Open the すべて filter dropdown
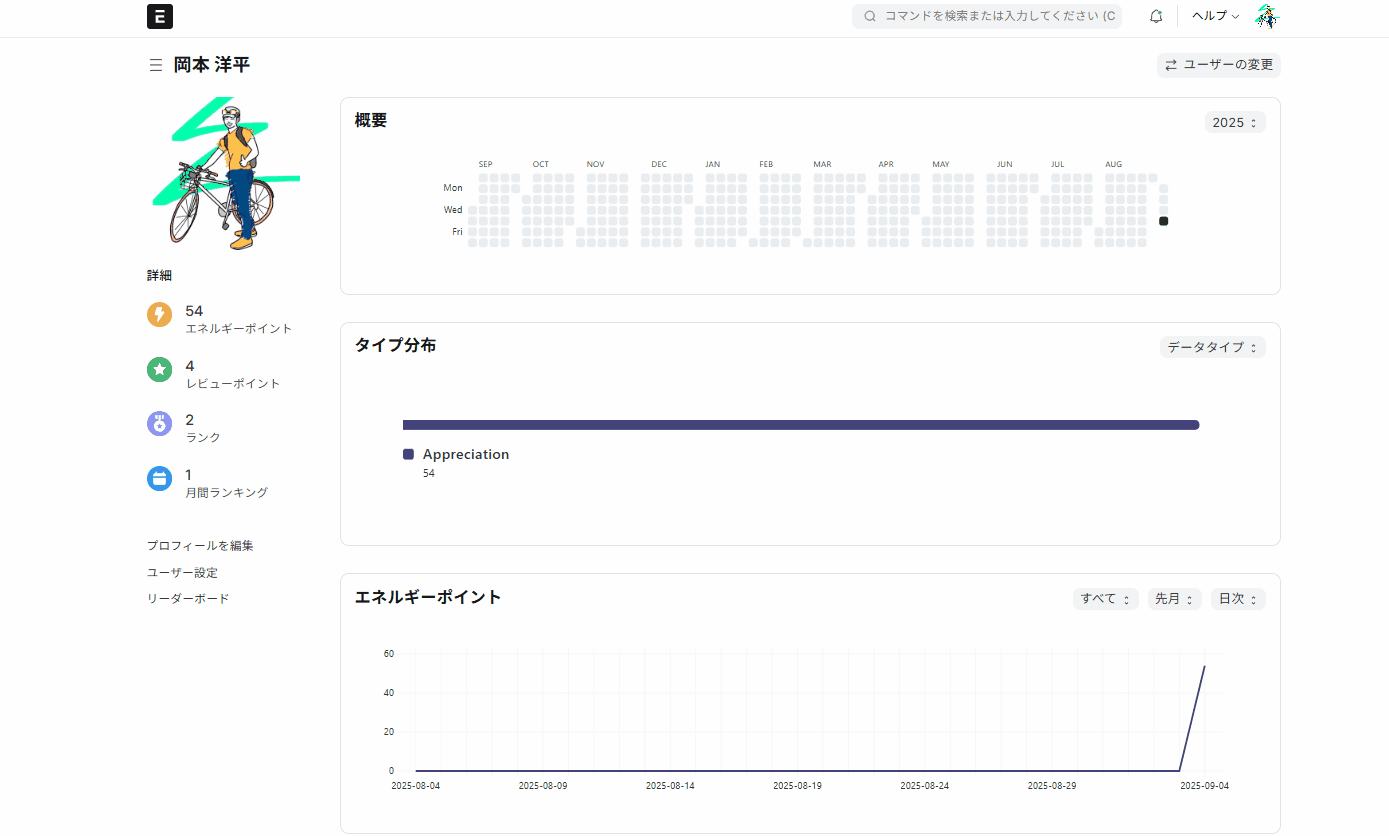The height and width of the screenshot is (836, 1389). pos(1105,599)
